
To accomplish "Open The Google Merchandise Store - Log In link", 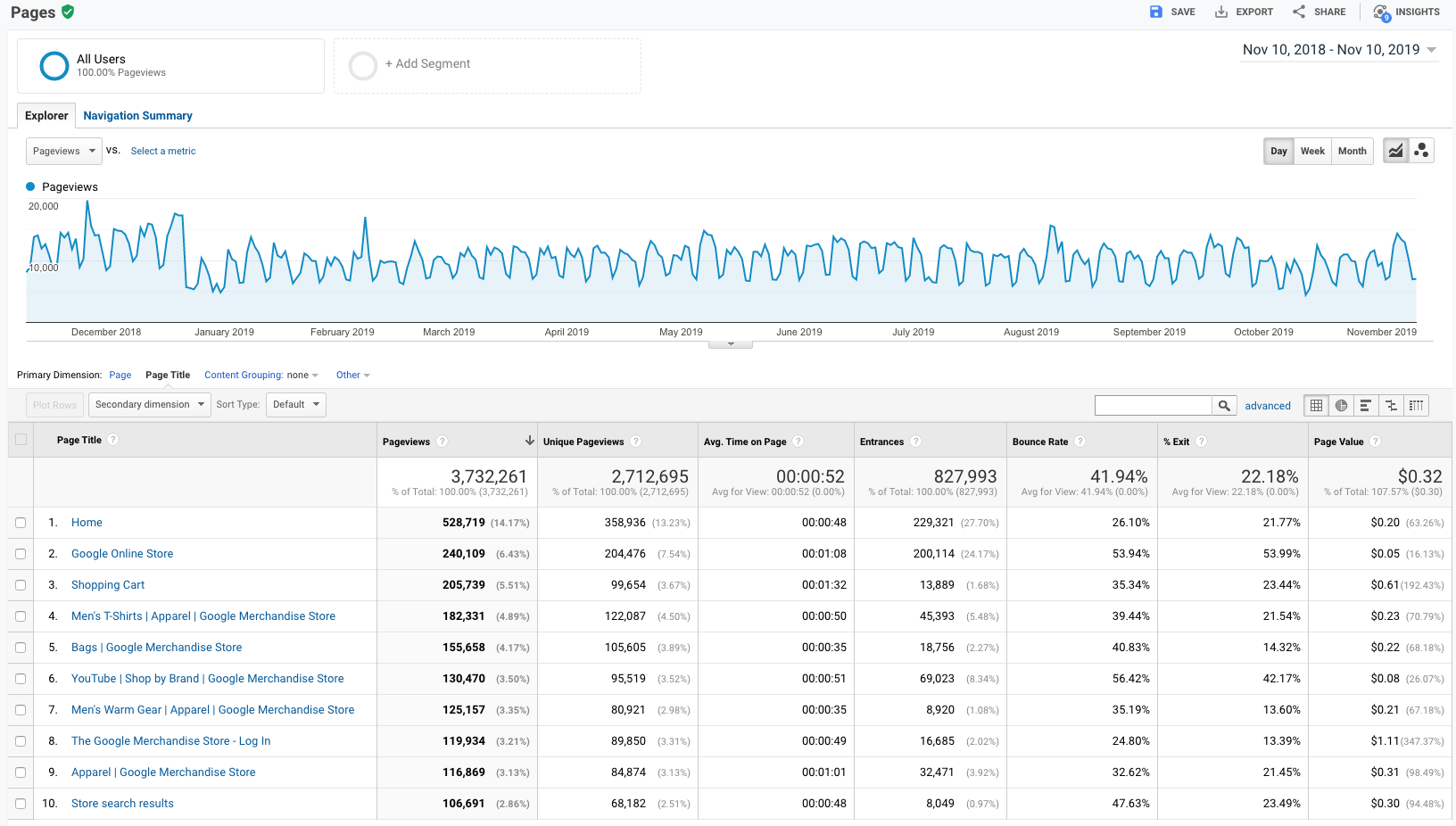I will point(170,741).
